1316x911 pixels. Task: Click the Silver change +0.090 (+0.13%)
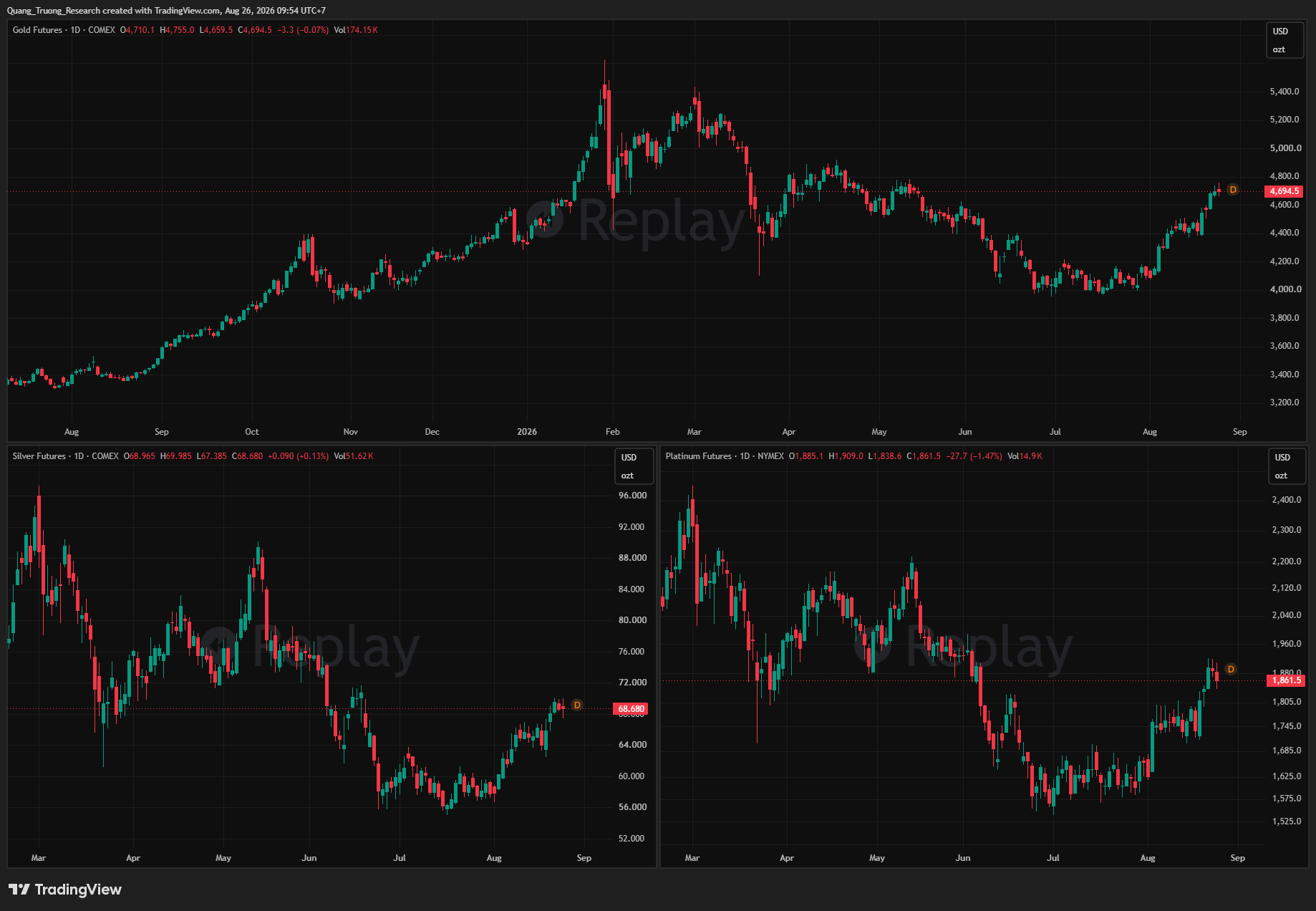pos(299,456)
